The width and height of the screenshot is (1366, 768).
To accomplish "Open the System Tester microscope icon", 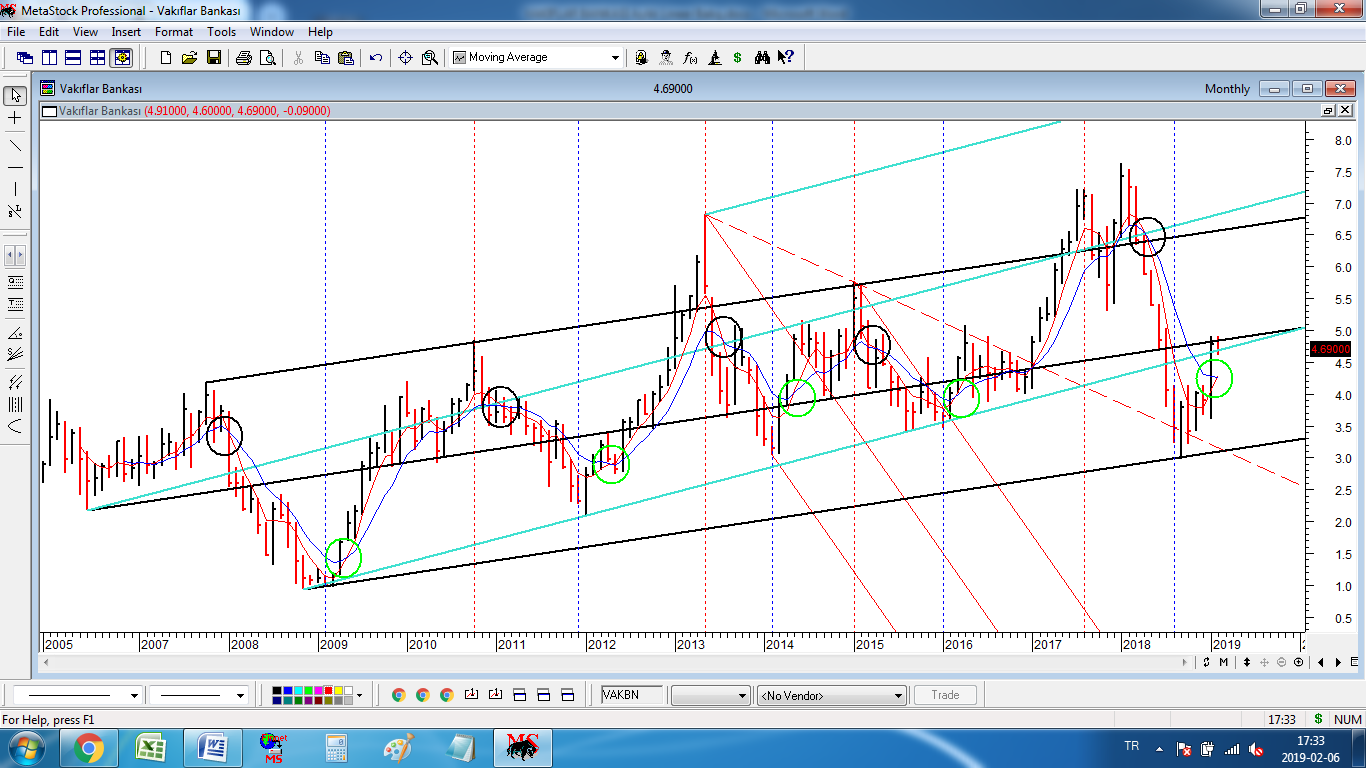I will pos(714,57).
